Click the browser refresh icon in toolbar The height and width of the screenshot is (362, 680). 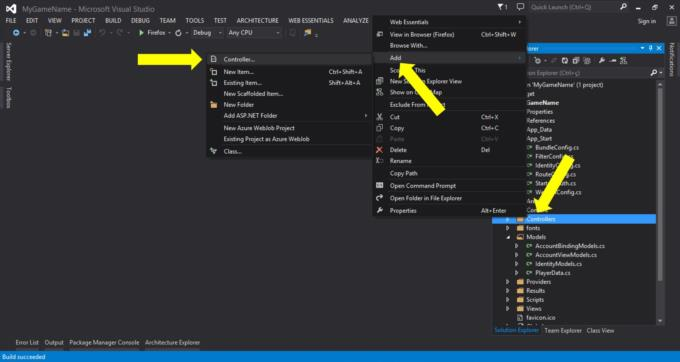tap(178, 33)
